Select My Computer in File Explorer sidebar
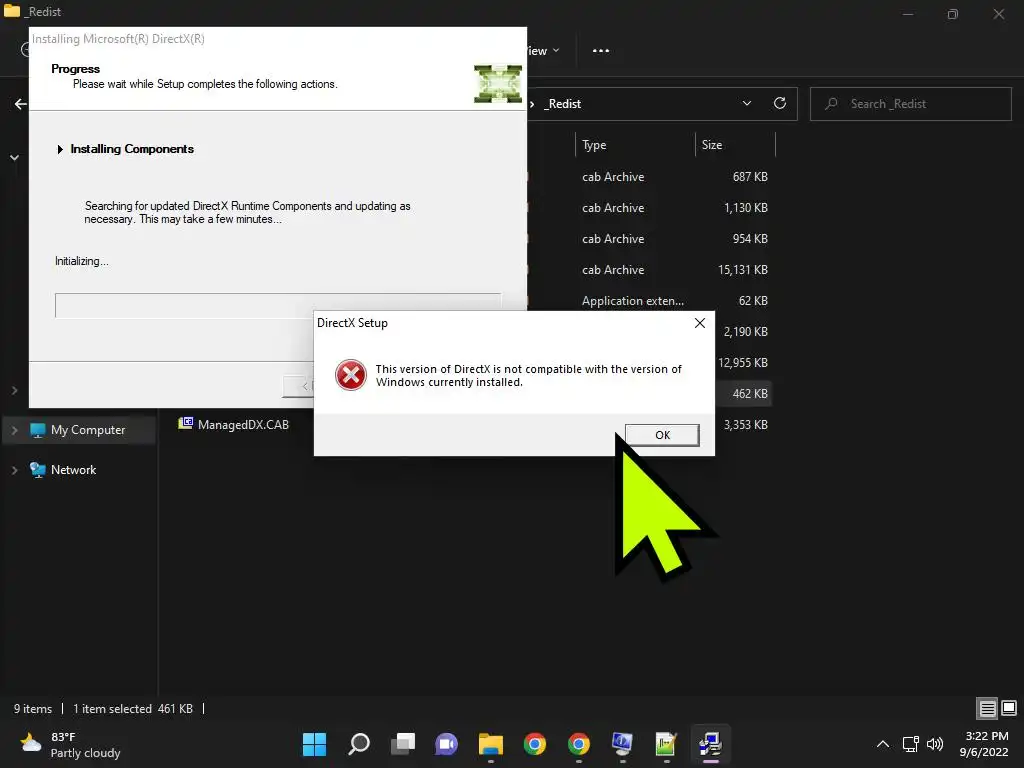The width and height of the screenshot is (1024, 768). point(88,430)
